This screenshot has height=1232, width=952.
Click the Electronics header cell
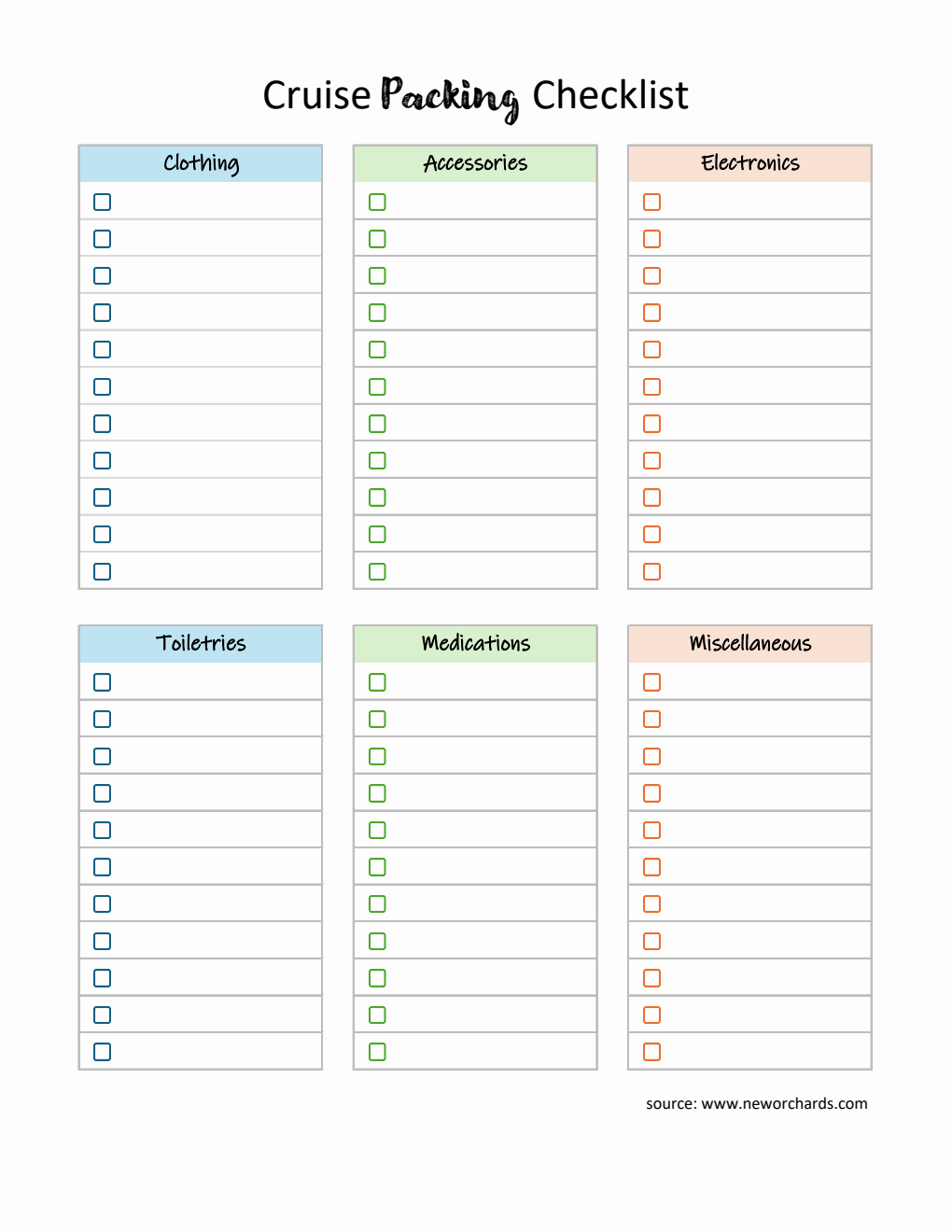[x=750, y=163]
